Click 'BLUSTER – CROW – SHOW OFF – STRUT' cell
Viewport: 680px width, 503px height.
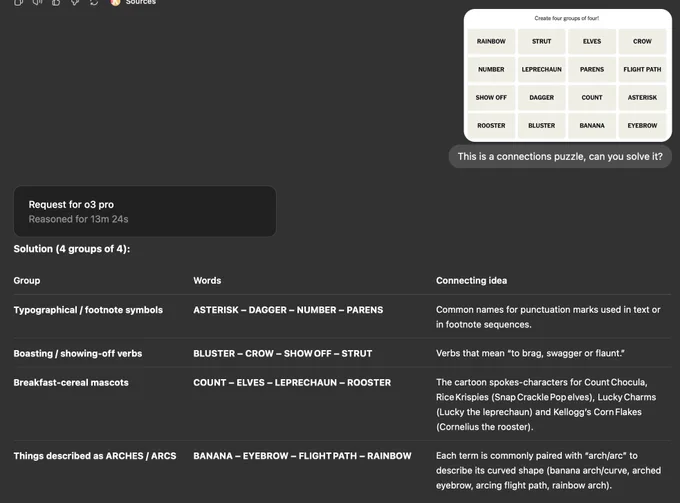[x=283, y=353]
